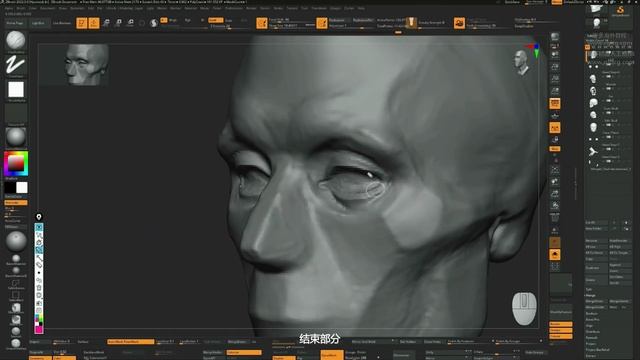Open the white alpha selector square
The height and width of the screenshot is (360, 640).
coord(16,89)
